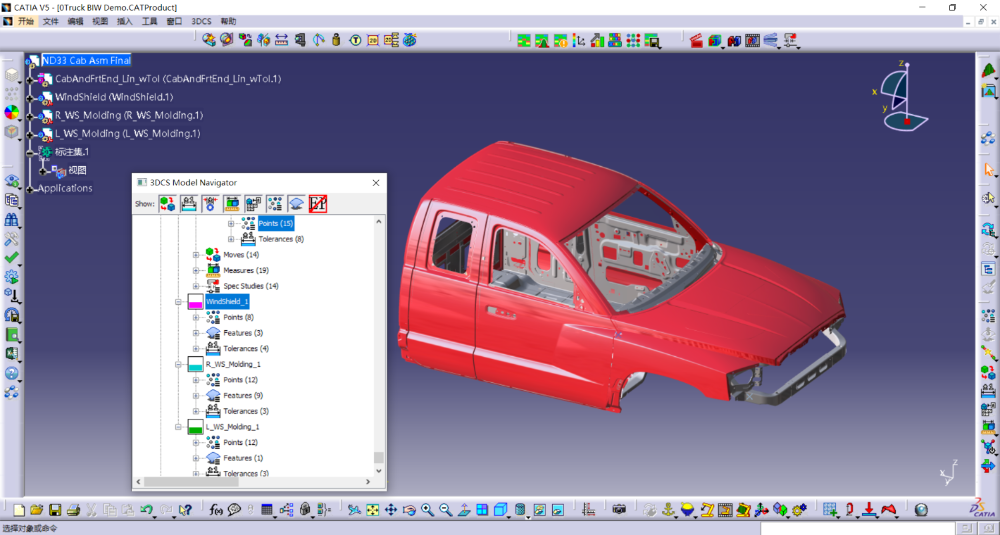Click the Rotate view icon

[x=409, y=509]
